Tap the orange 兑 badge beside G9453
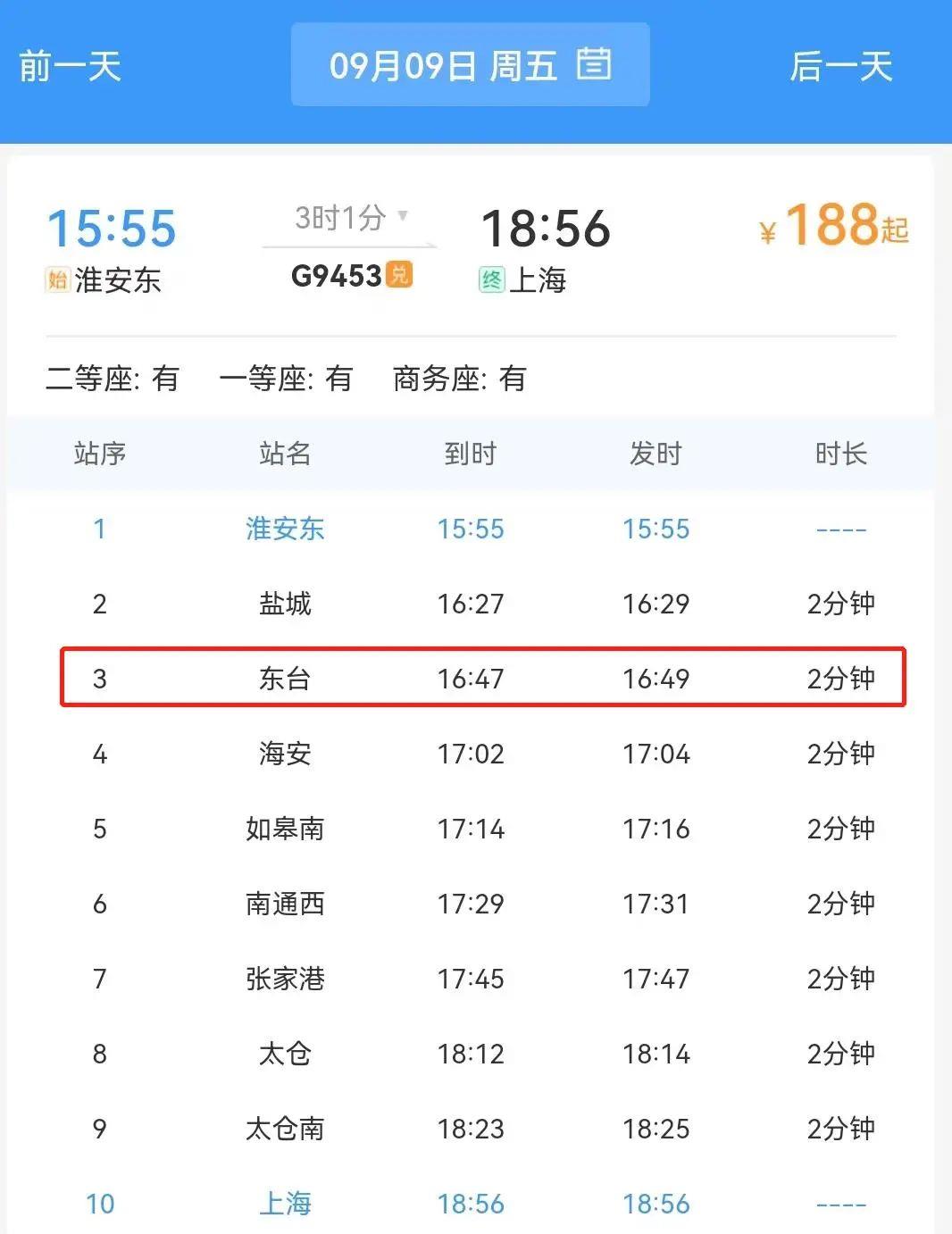The width and height of the screenshot is (952, 1234). [x=399, y=274]
